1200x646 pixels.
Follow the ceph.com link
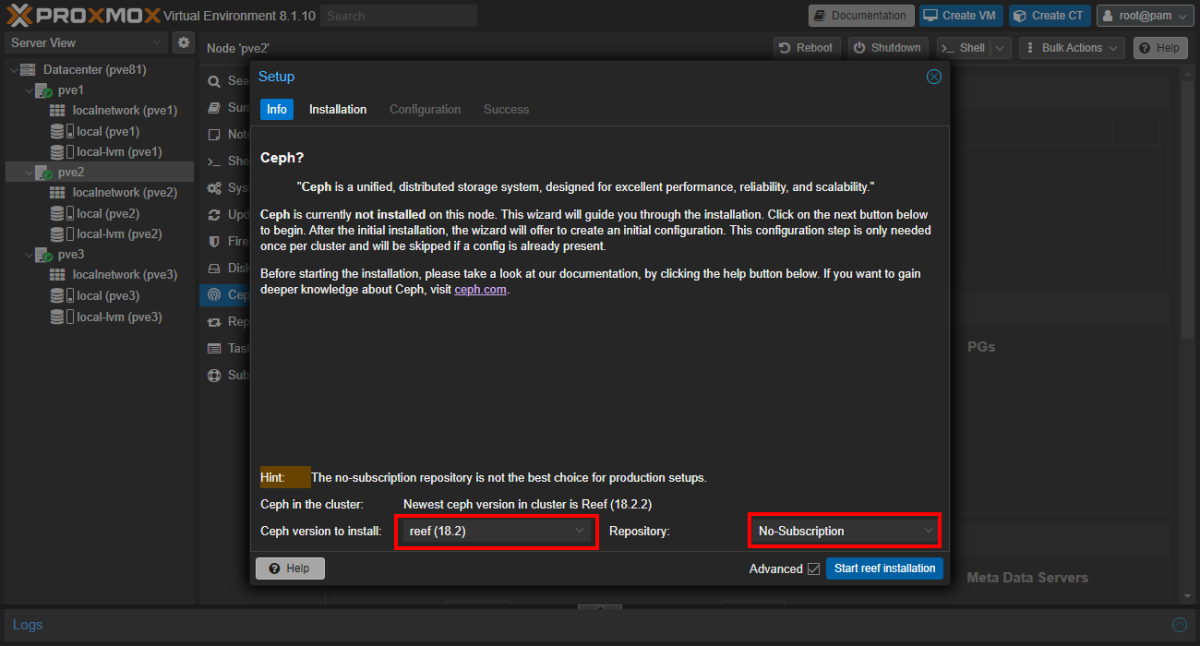click(x=482, y=290)
